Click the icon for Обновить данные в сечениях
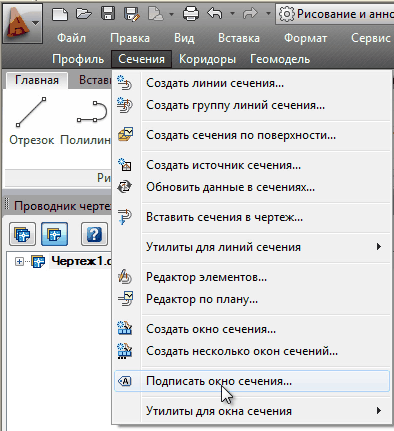Viewport: 394px width, 431px height. pos(125,186)
